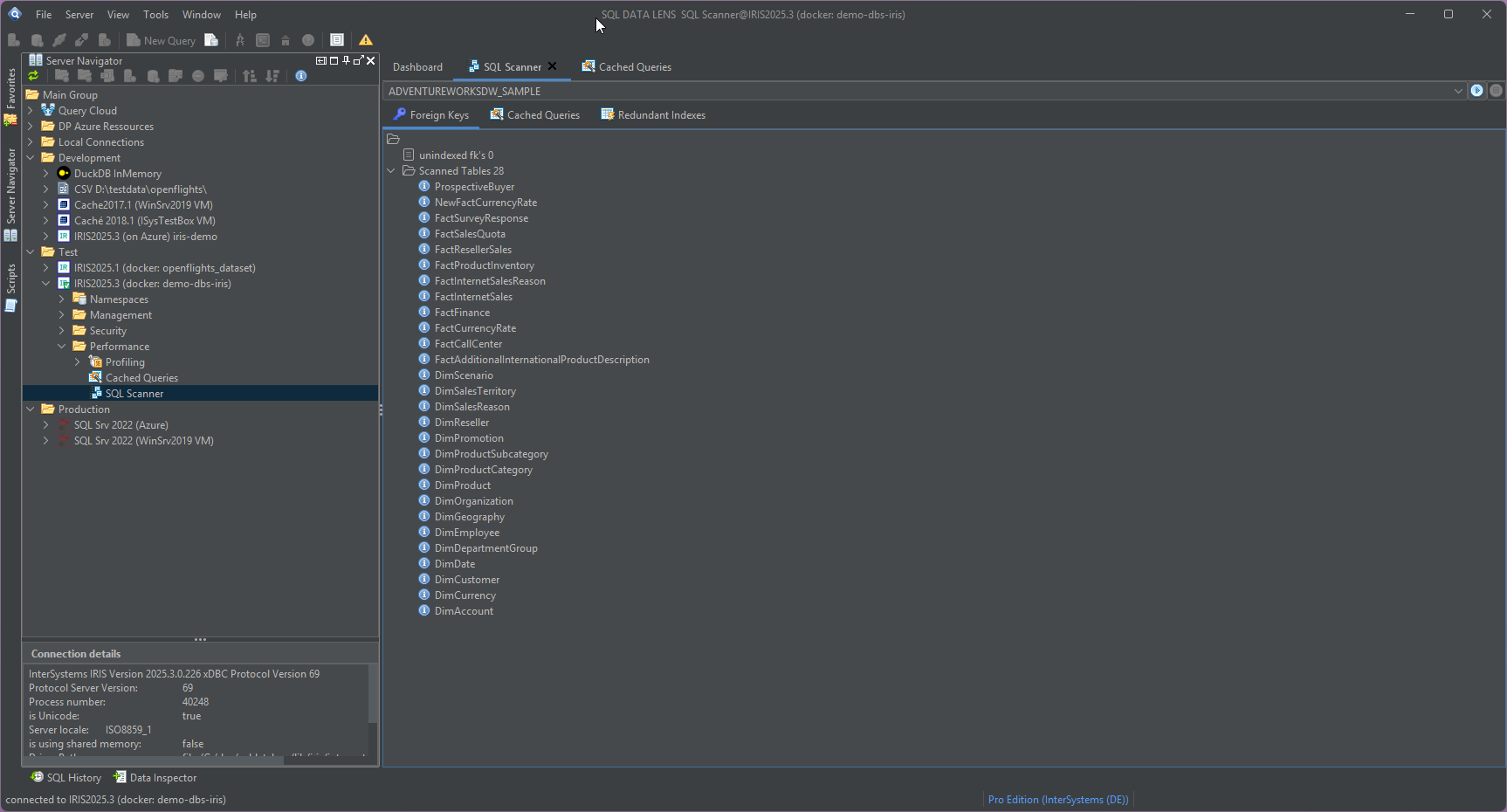The width and height of the screenshot is (1507, 812).
Task: Open the ADVENTUREWORKSDW_SAMPLE namespace dropdown arrow
Action: (1458, 91)
